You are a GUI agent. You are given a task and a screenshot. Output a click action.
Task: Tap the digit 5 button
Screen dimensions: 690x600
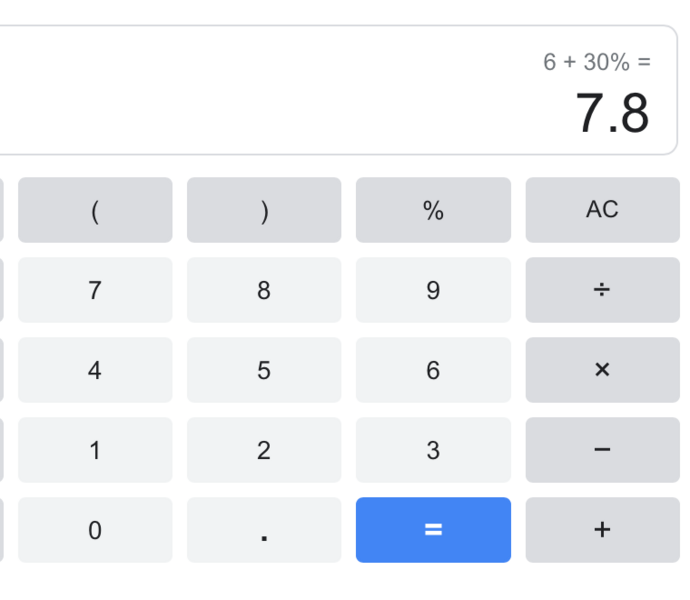point(264,370)
